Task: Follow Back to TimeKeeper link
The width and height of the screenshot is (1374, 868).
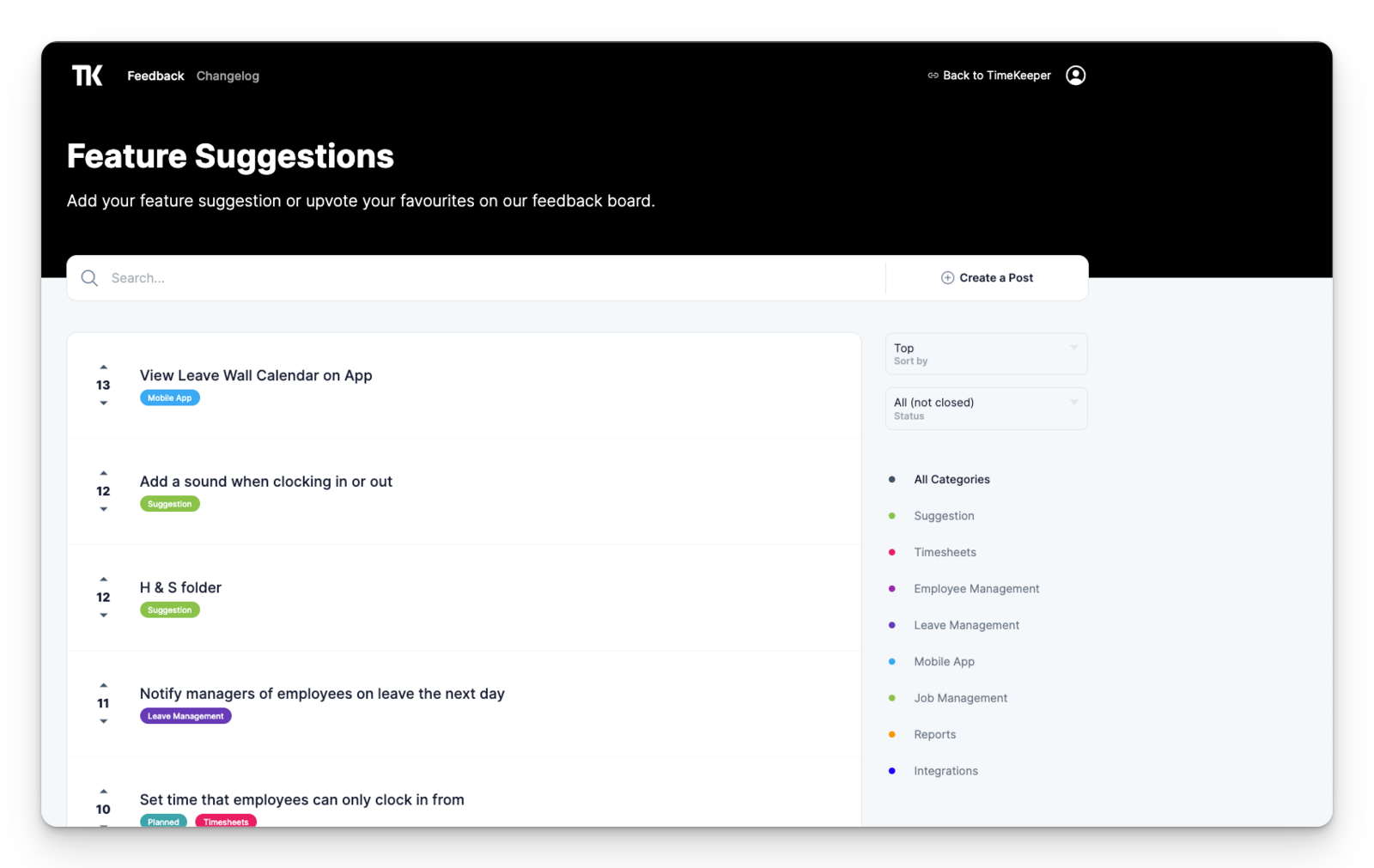Action: tap(988, 76)
